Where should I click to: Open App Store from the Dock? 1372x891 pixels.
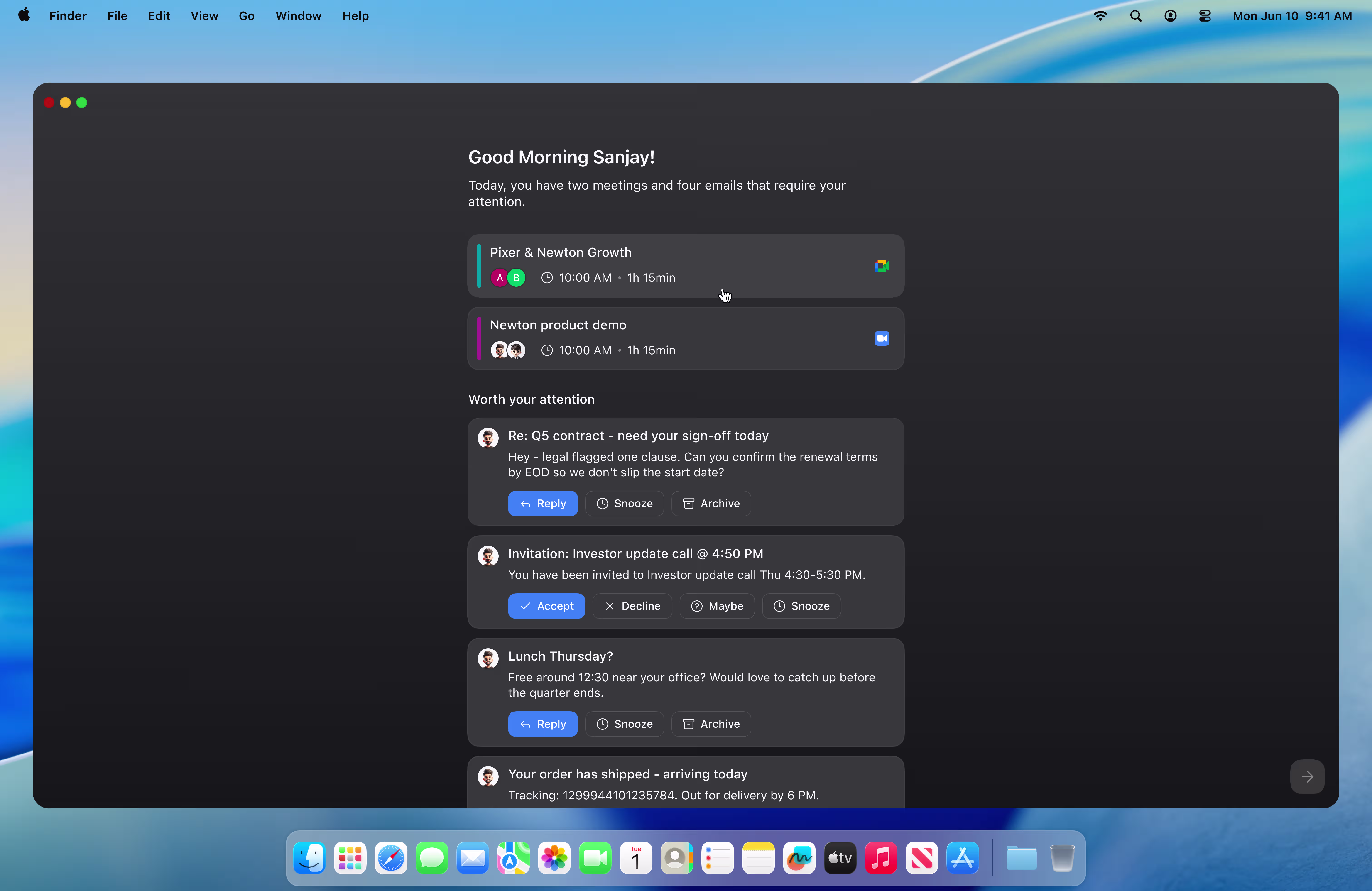(963, 858)
